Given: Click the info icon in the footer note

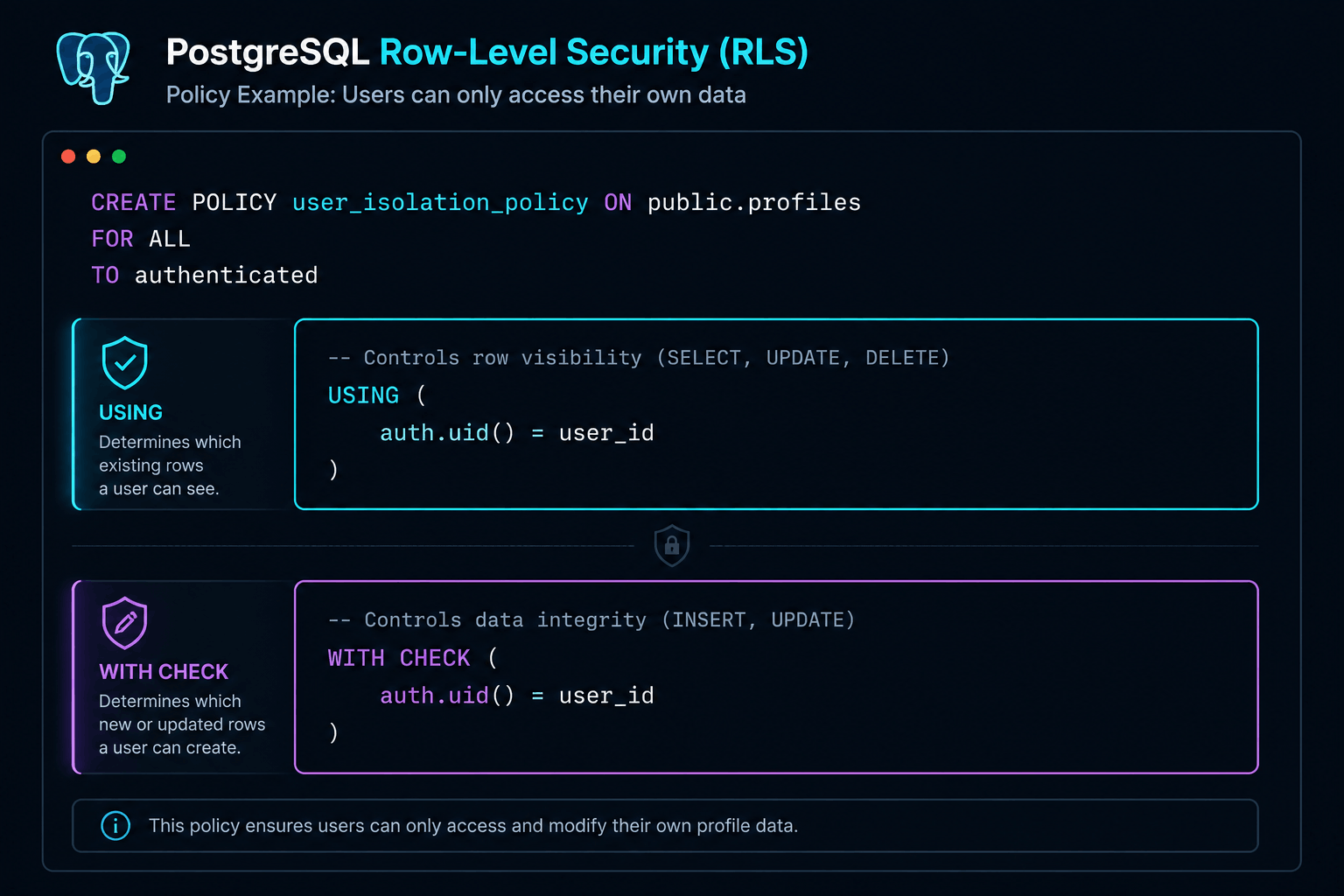Looking at the screenshot, I should (115, 825).
